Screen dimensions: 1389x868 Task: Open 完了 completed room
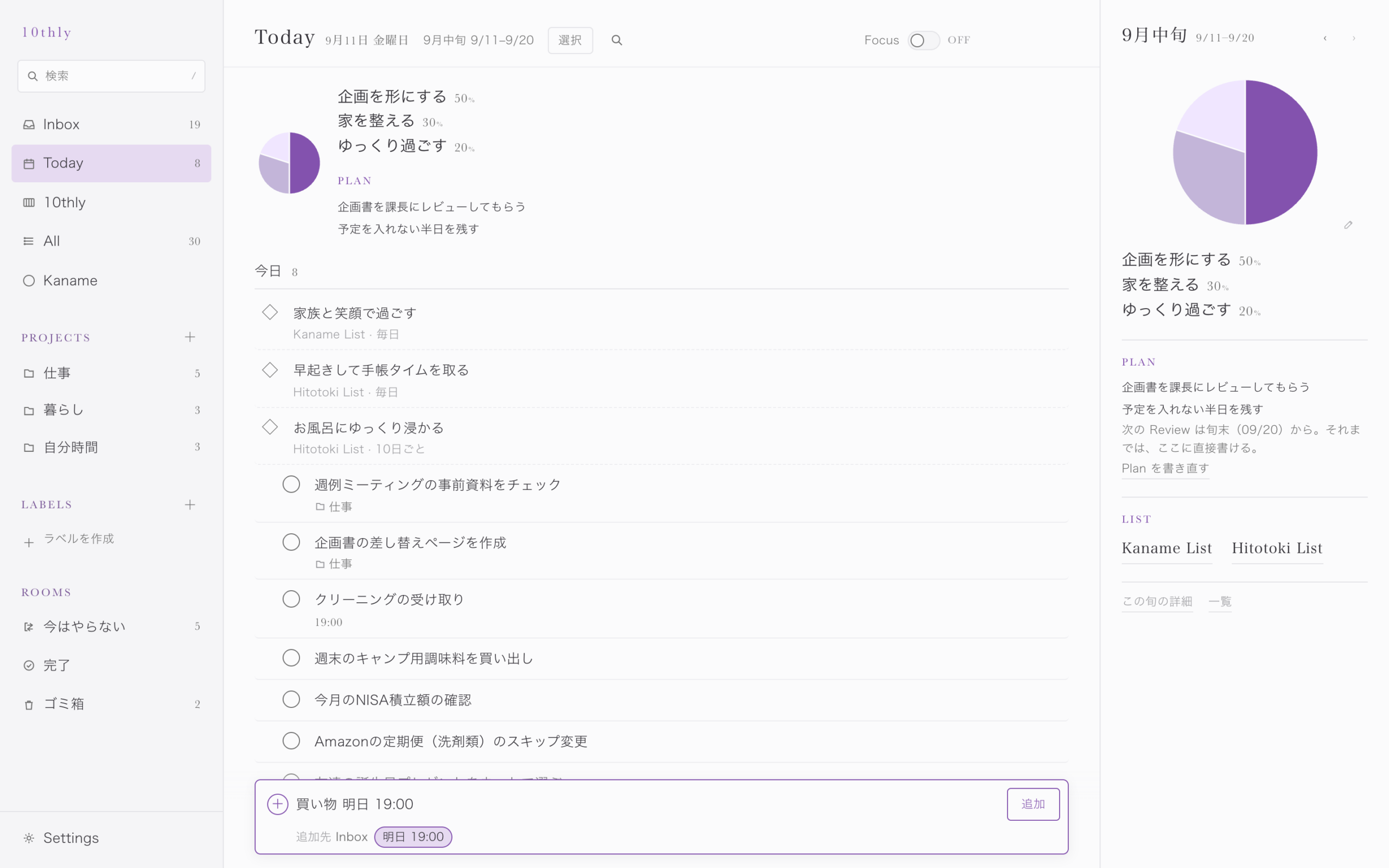[x=111, y=665]
